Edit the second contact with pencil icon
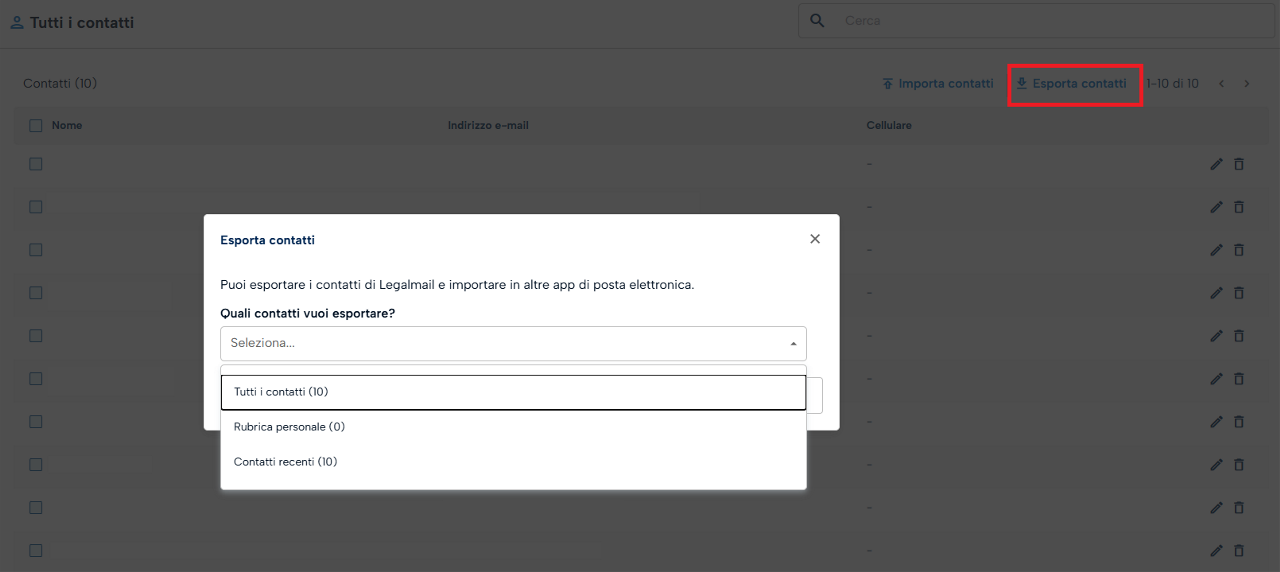This screenshot has height=572, width=1280. pos(1216,207)
